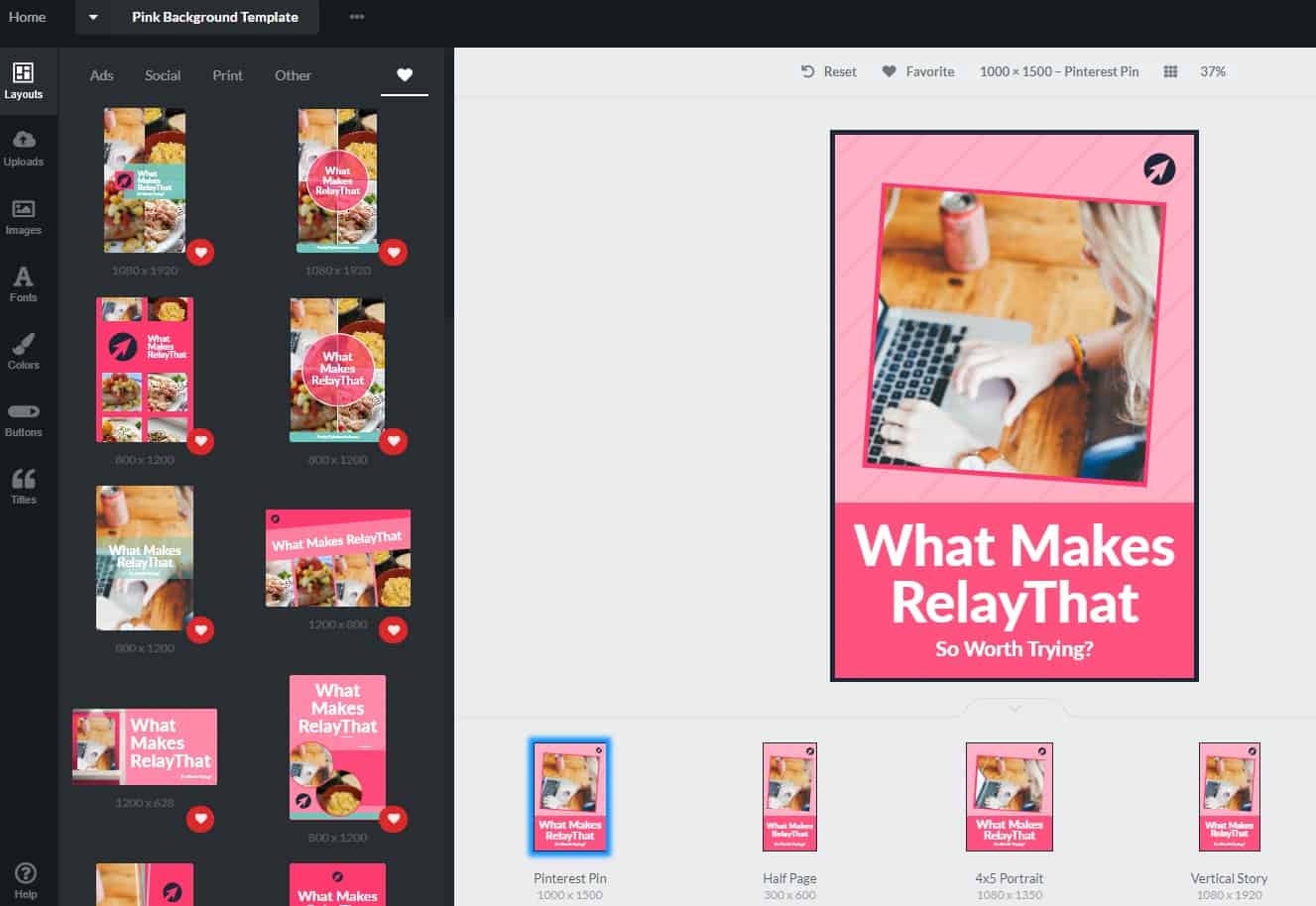Image resolution: width=1316 pixels, height=906 pixels.
Task: Select the 1080 x 1920 circle layout thumbnail
Action: tap(338, 180)
